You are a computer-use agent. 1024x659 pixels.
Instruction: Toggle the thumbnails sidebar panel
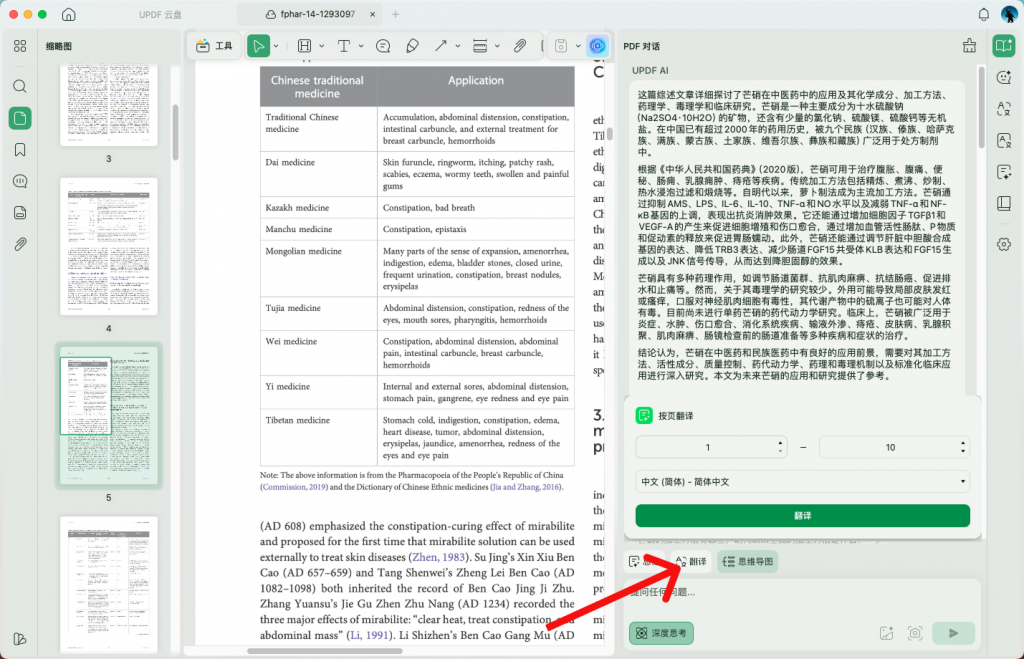pyautogui.click(x=20, y=118)
